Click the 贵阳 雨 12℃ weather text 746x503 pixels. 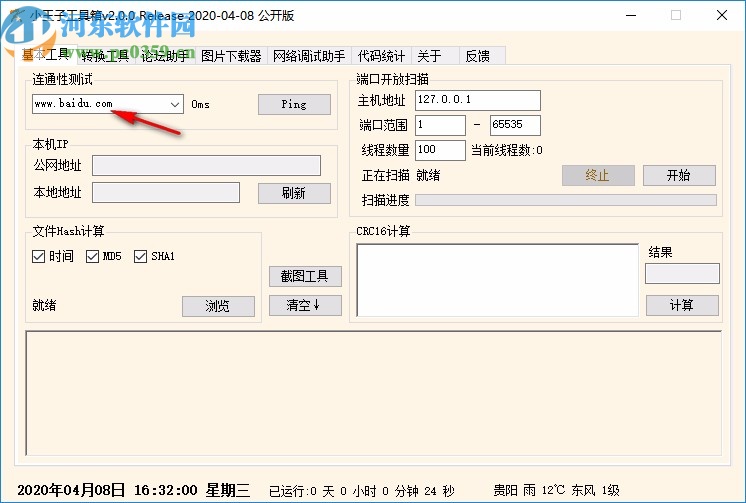click(556, 490)
